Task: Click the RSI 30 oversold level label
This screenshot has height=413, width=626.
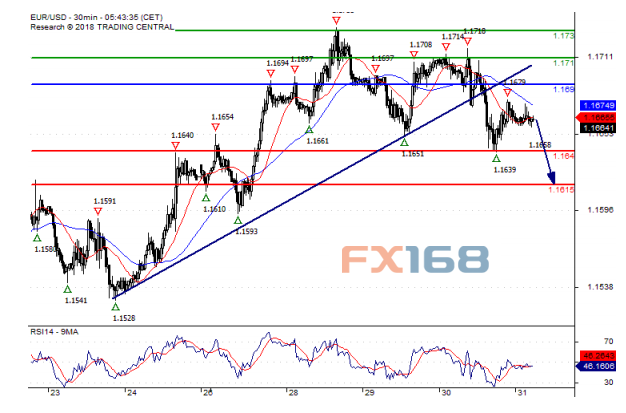Action: pyautogui.click(x=608, y=382)
